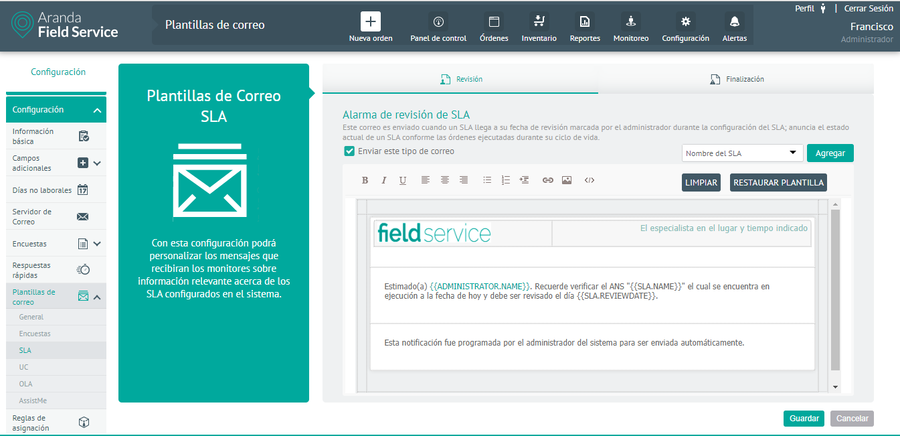Click the Guardar button
900x436 pixels.
803,418
